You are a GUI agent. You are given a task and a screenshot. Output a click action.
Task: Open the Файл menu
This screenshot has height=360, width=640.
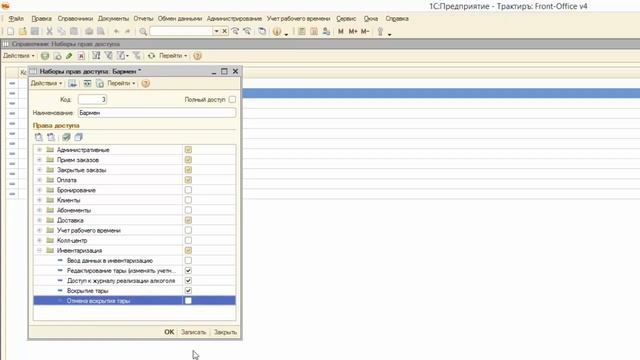click(16, 19)
